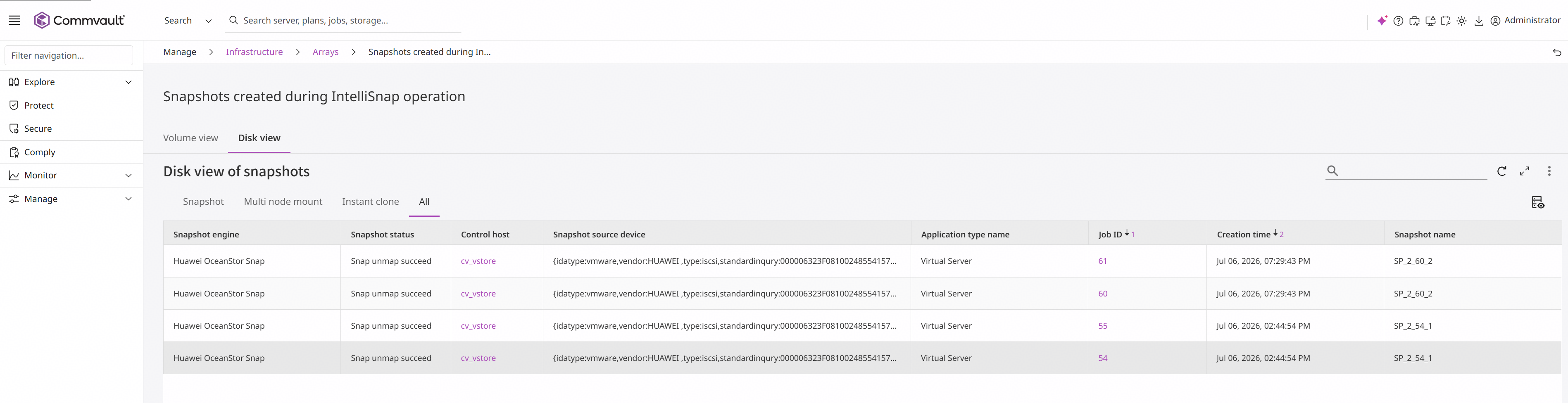Screen dimensions: 1568x403
Task: Click the Secure icon in sidebar
Action: [x=14, y=128]
